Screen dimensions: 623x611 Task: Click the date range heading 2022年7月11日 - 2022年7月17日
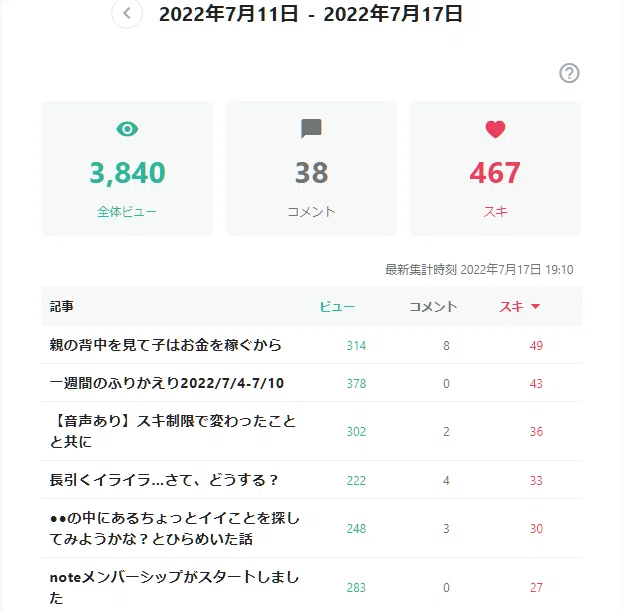[x=311, y=14]
